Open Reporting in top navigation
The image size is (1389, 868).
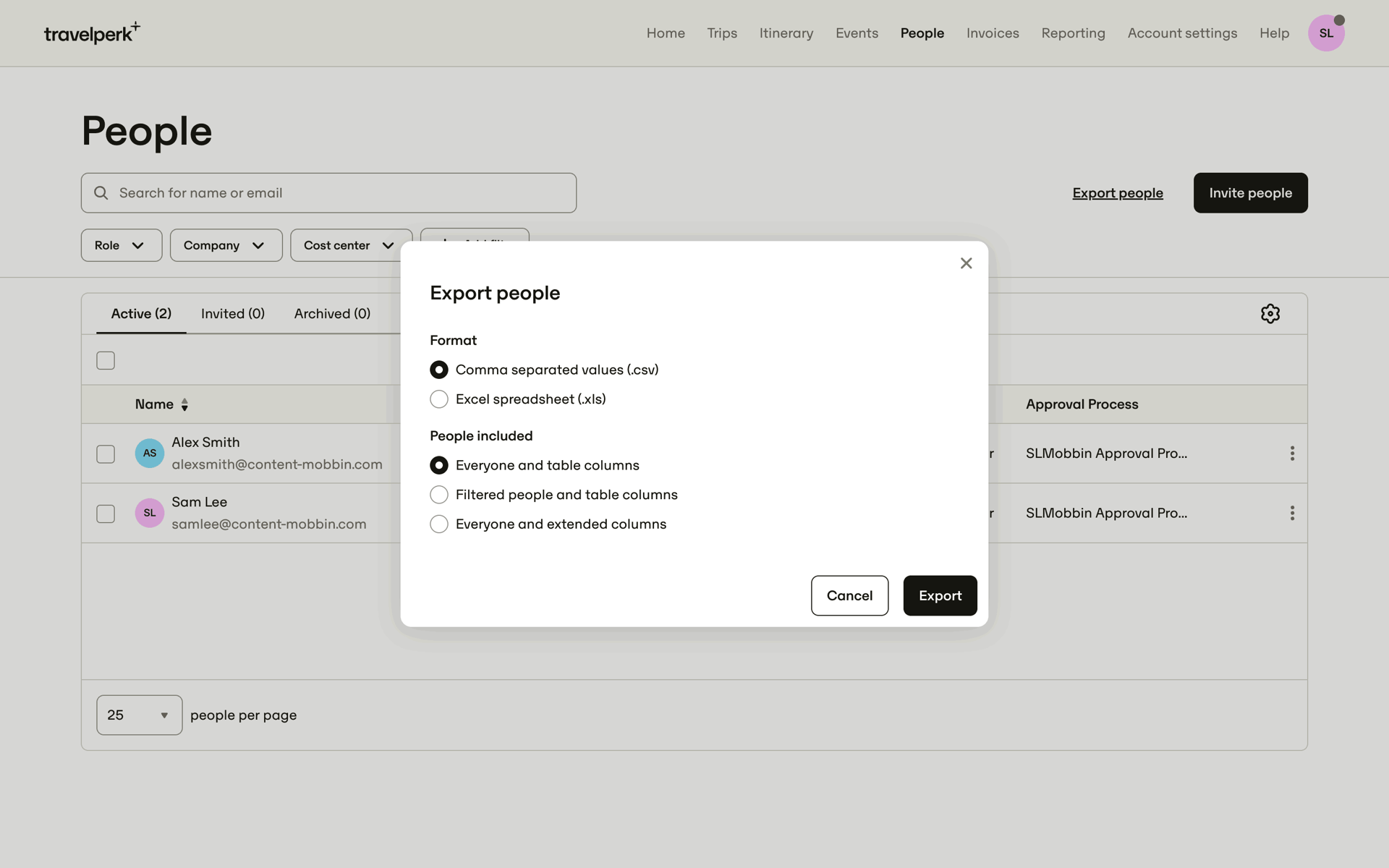point(1073,33)
